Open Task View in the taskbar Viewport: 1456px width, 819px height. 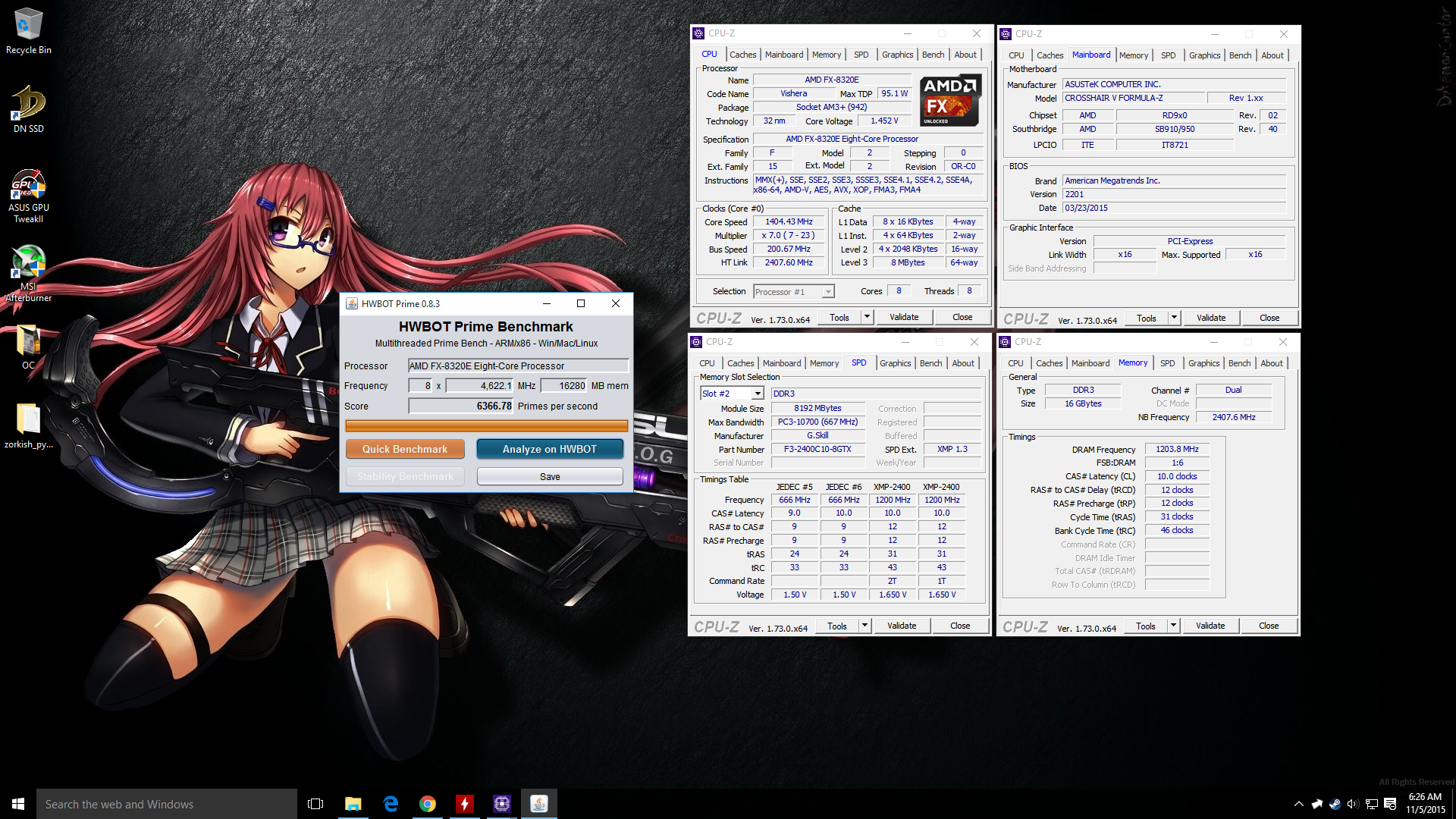[x=315, y=804]
